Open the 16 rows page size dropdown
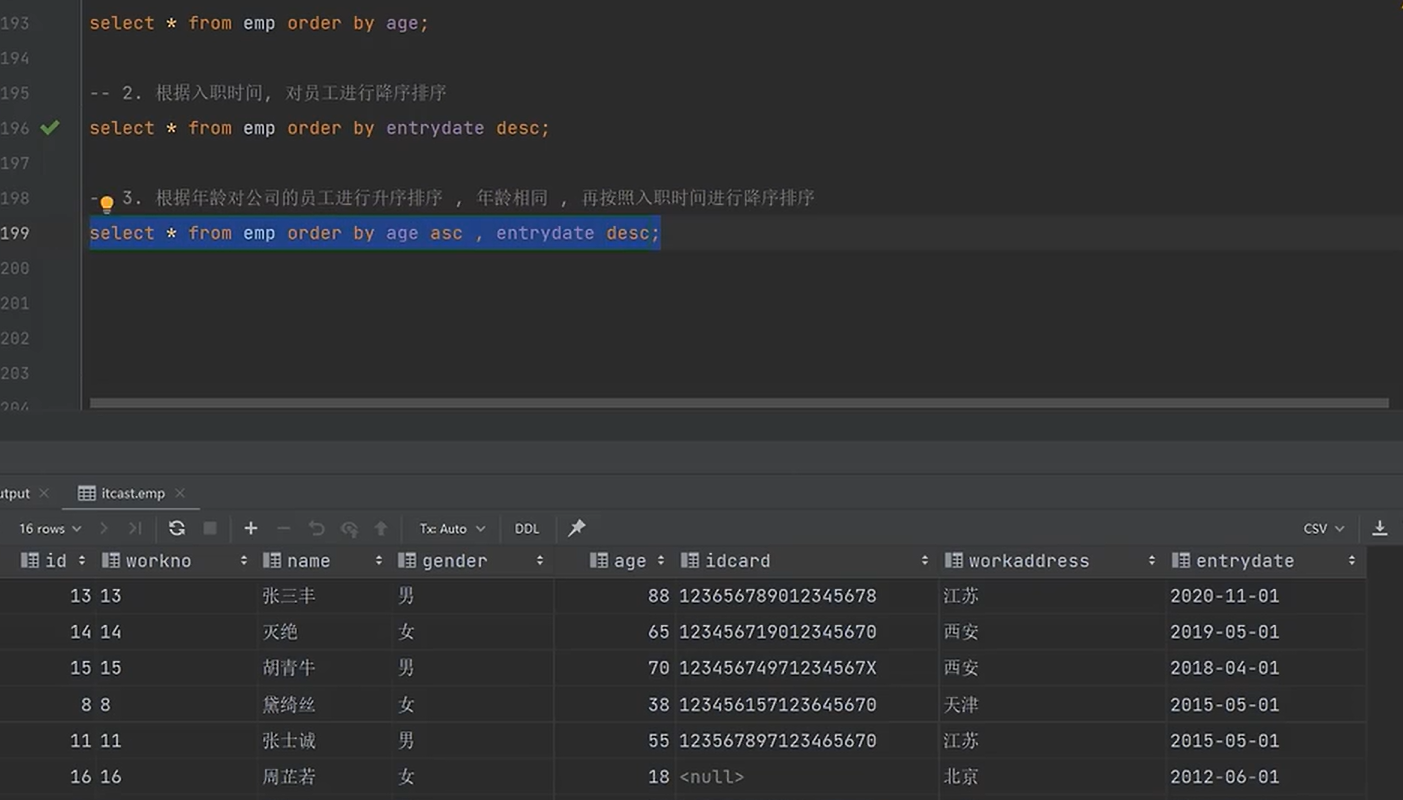The width and height of the screenshot is (1403, 800). click(x=50, y=528)
